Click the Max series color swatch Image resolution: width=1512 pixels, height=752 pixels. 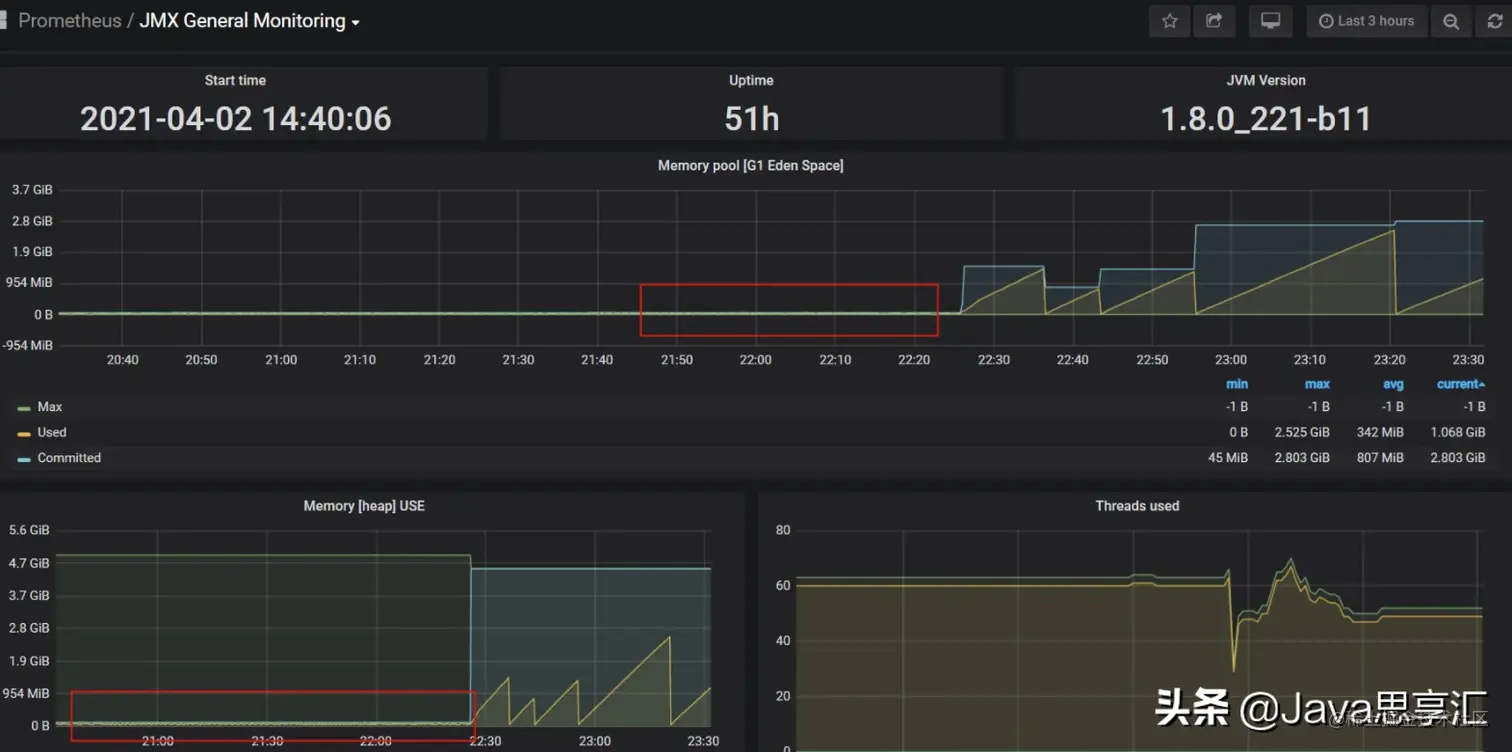click(24, 408)
